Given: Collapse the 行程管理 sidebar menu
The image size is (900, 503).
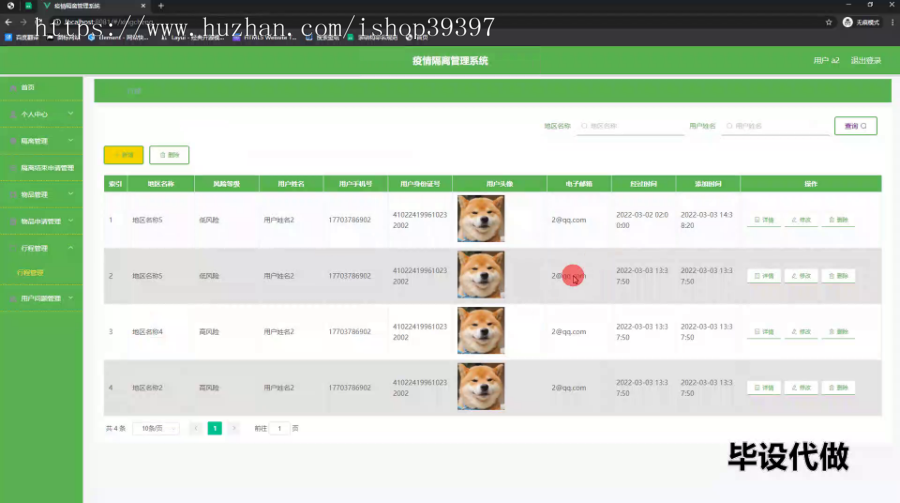Looking at the screenshot, I should point(41,248).
